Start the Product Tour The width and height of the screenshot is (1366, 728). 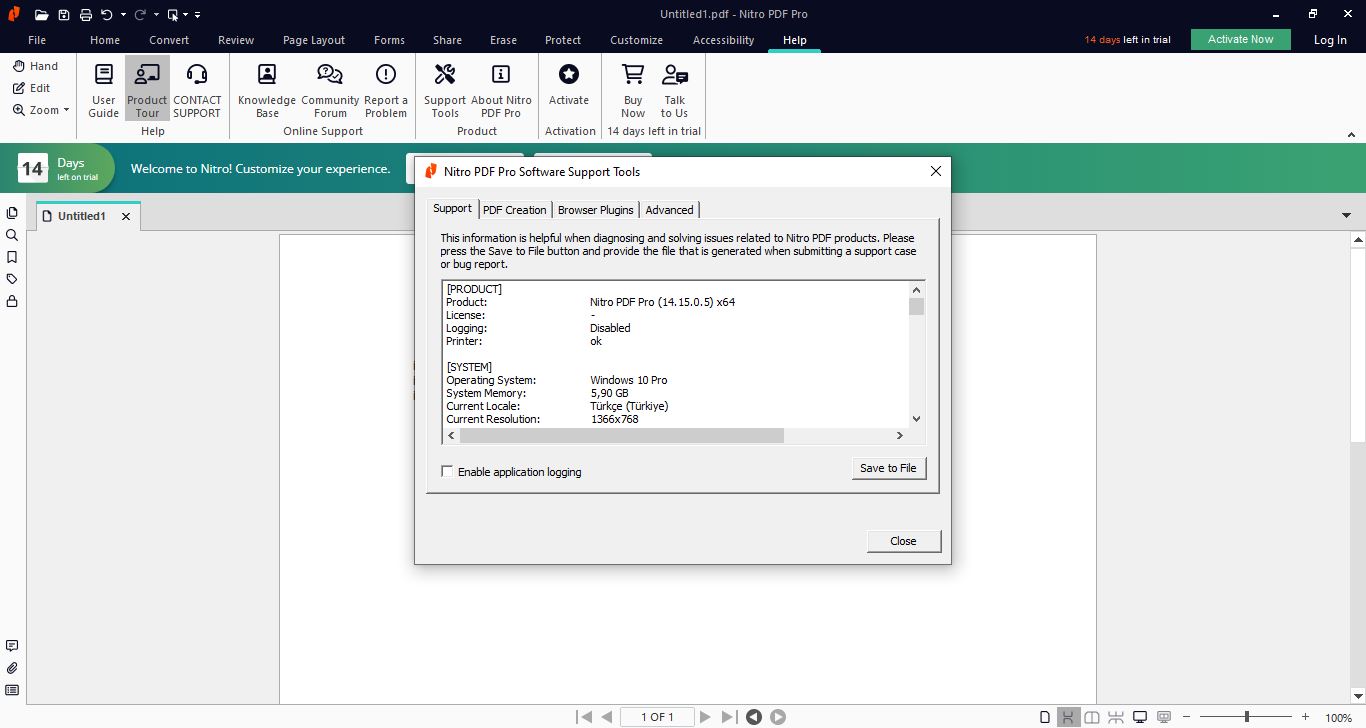click(x=147, y=90)
